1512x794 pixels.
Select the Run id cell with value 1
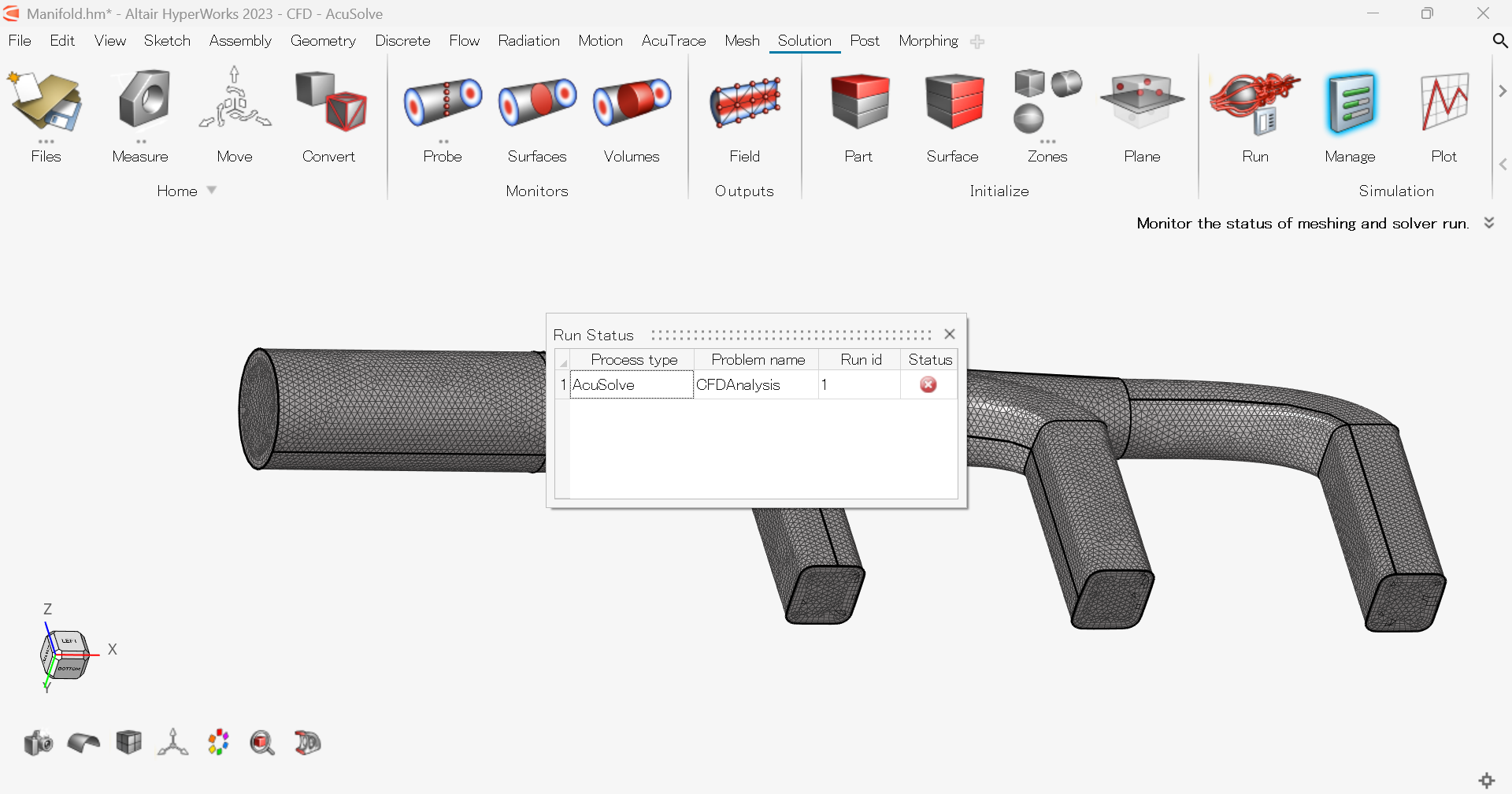coord(860,384)
